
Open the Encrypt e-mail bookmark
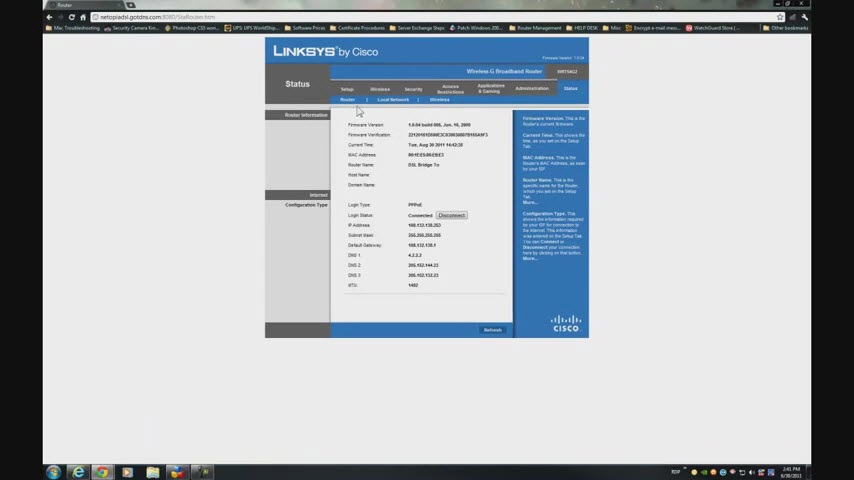(x=652, y=28)
